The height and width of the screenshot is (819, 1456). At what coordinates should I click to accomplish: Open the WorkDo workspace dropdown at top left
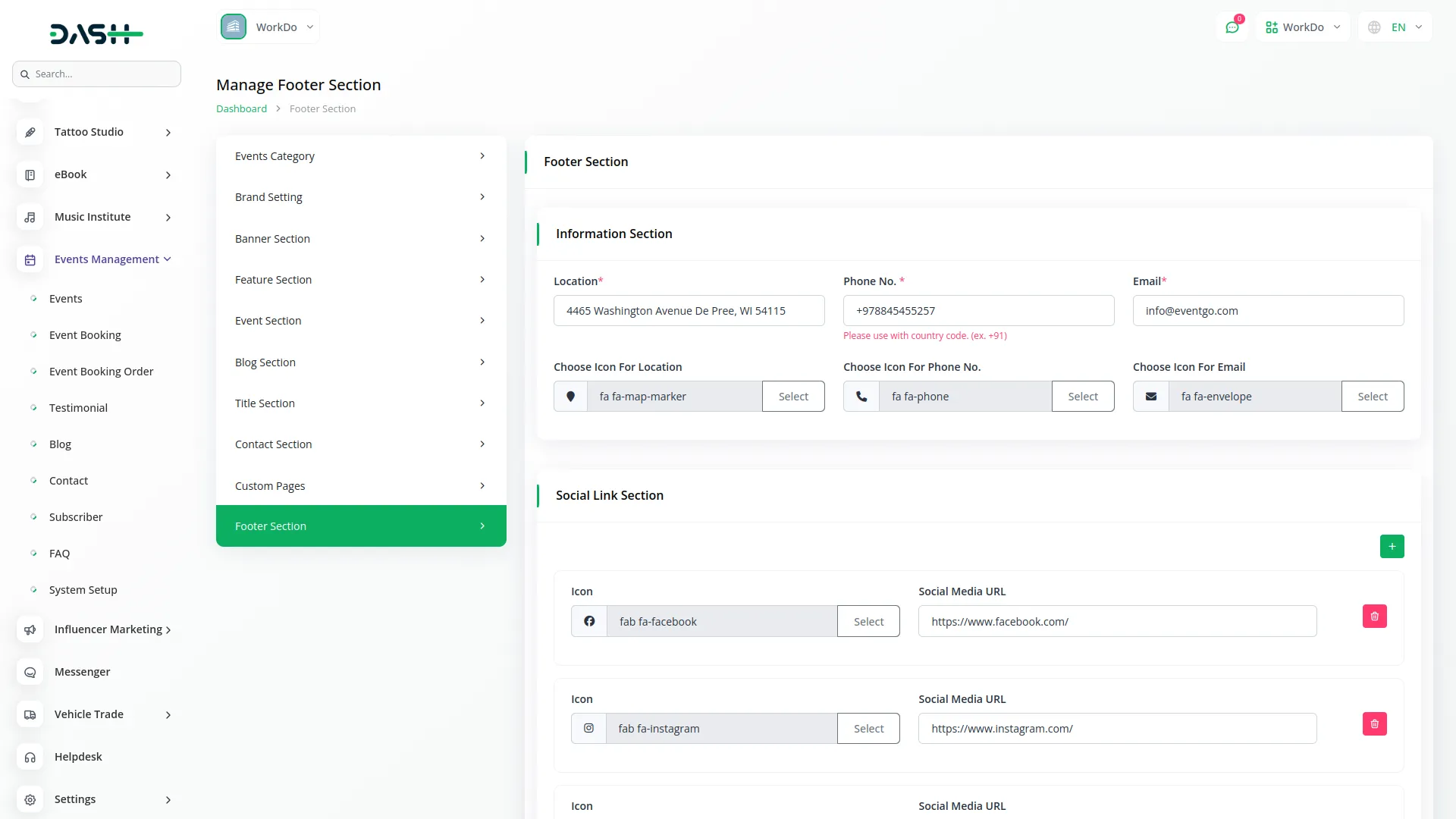268,27
